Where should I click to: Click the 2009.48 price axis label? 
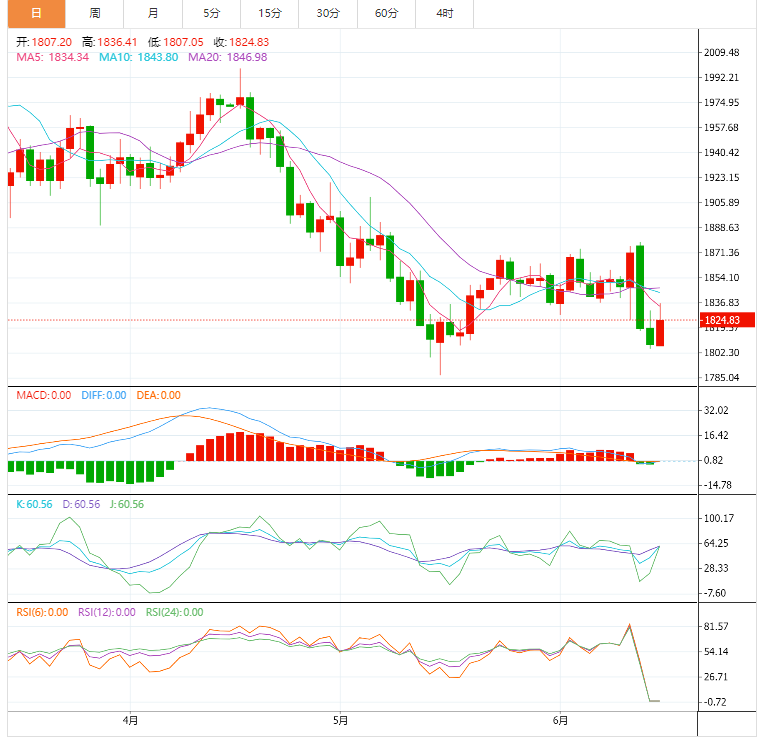721,52
